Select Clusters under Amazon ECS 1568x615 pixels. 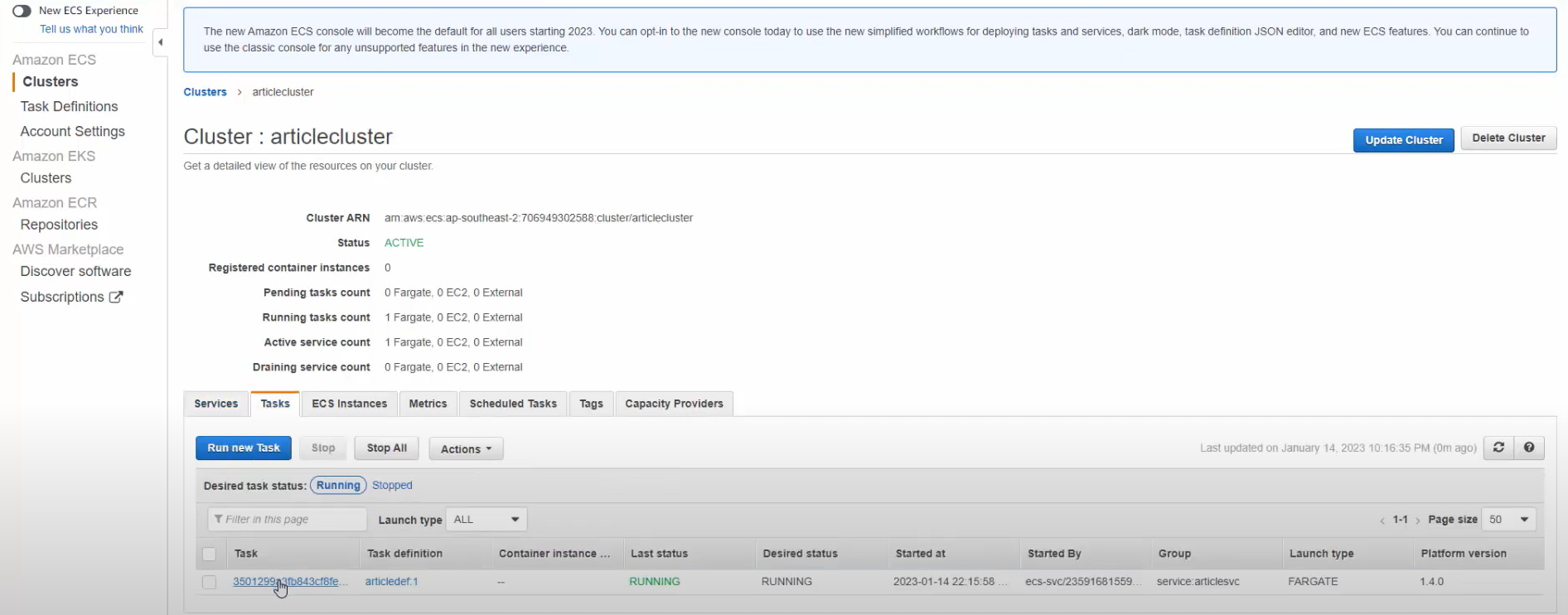coord(51,81)
